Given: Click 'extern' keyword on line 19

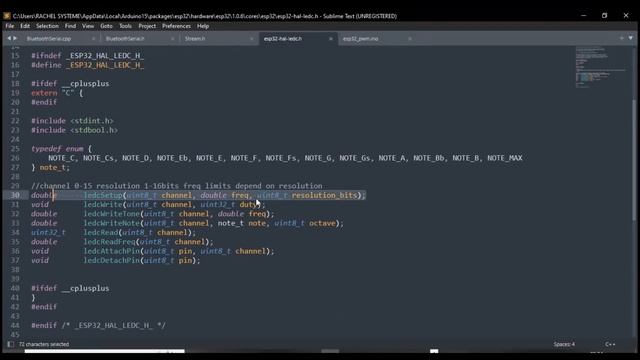Looking at the screenshot, I should [44, 93].
